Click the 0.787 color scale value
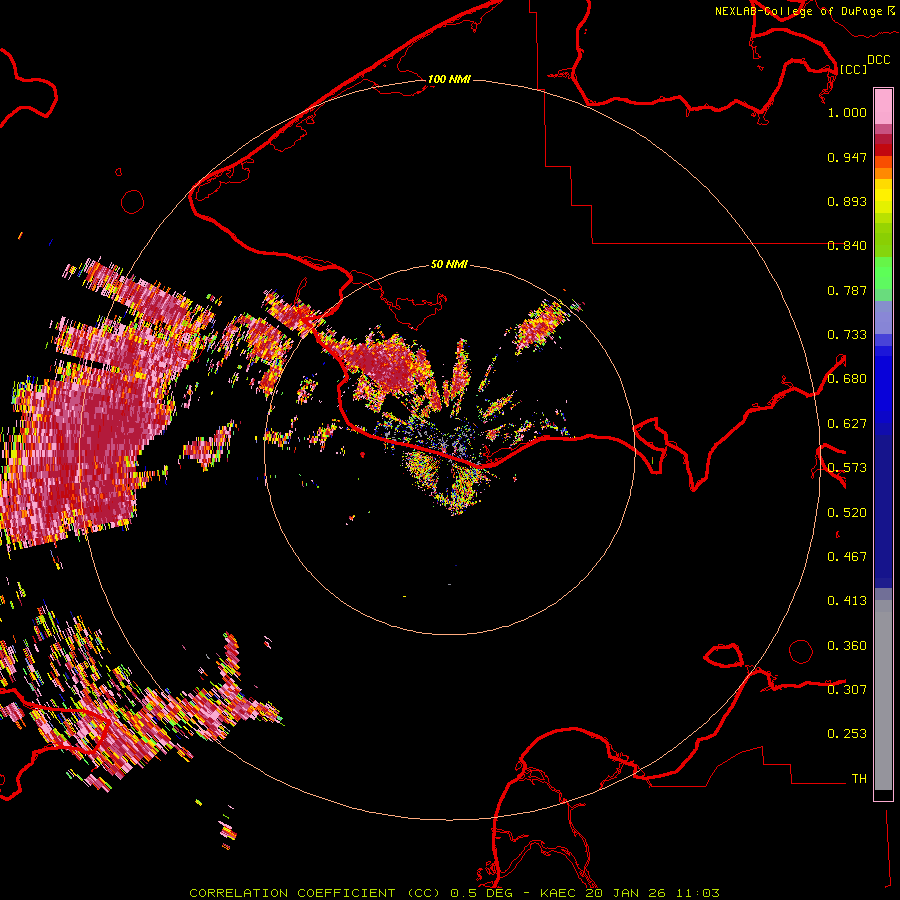Viewport: 900px width, 900px height. 847,290
